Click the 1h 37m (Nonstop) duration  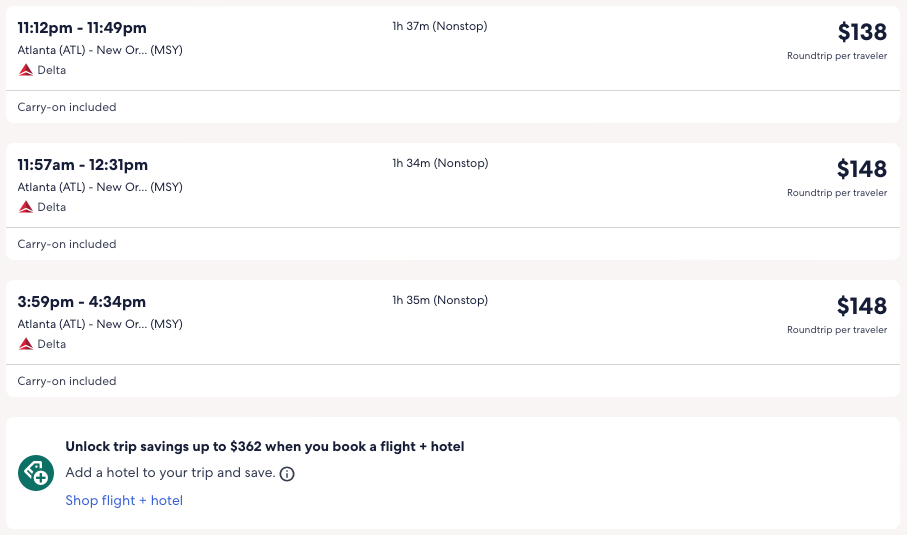(x=440, y=26)
